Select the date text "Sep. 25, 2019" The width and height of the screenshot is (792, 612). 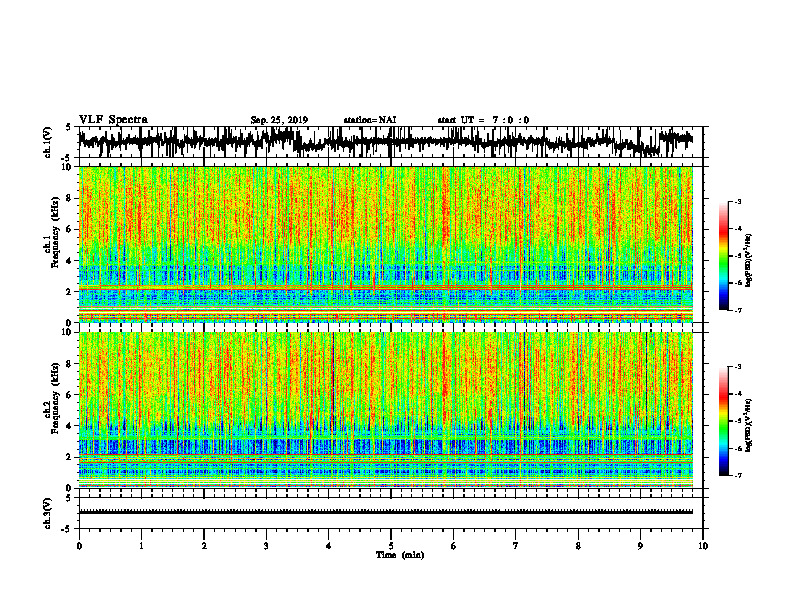[279, 120]
